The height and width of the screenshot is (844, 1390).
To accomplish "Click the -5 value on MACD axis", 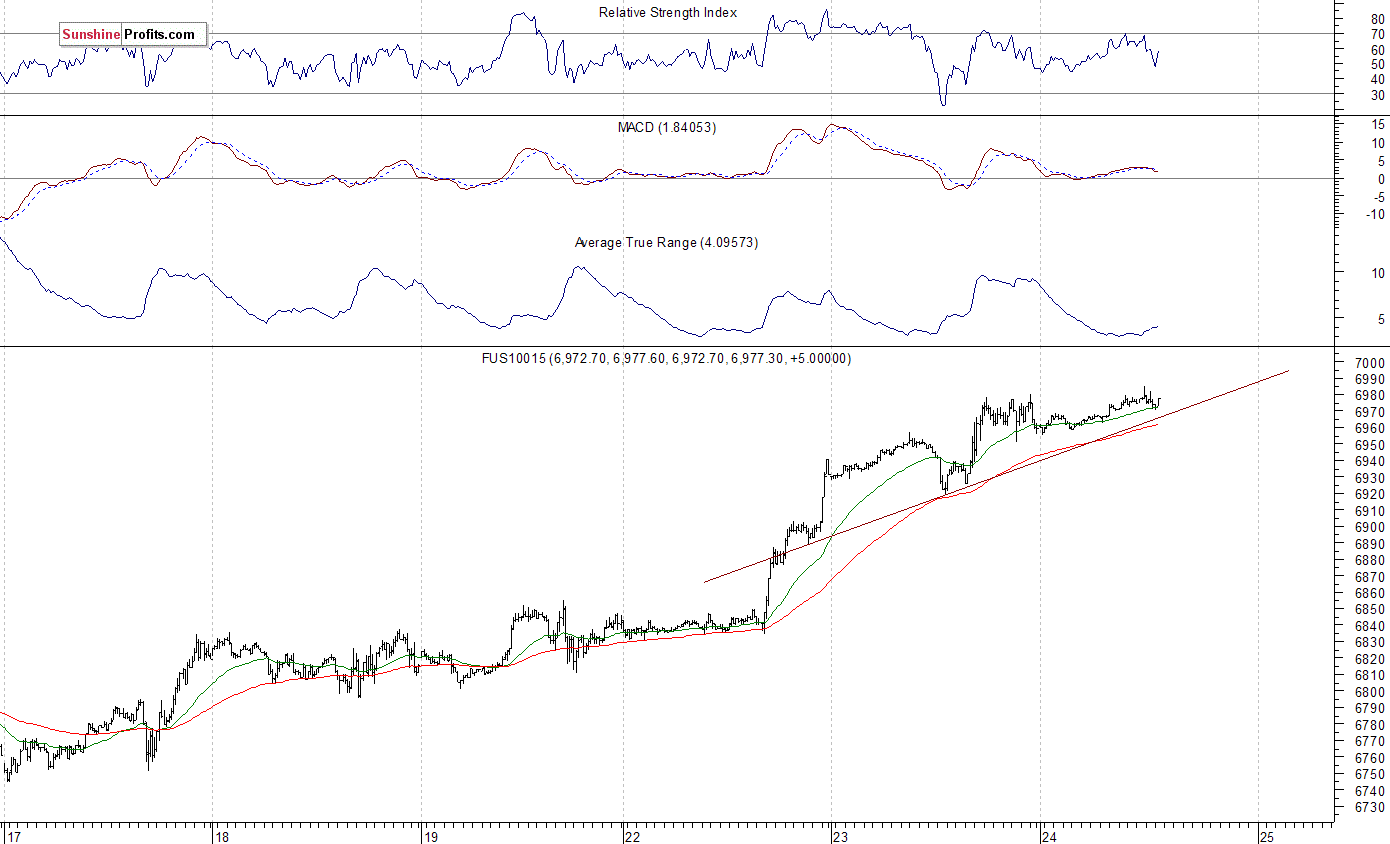I will coord(1379,197).
